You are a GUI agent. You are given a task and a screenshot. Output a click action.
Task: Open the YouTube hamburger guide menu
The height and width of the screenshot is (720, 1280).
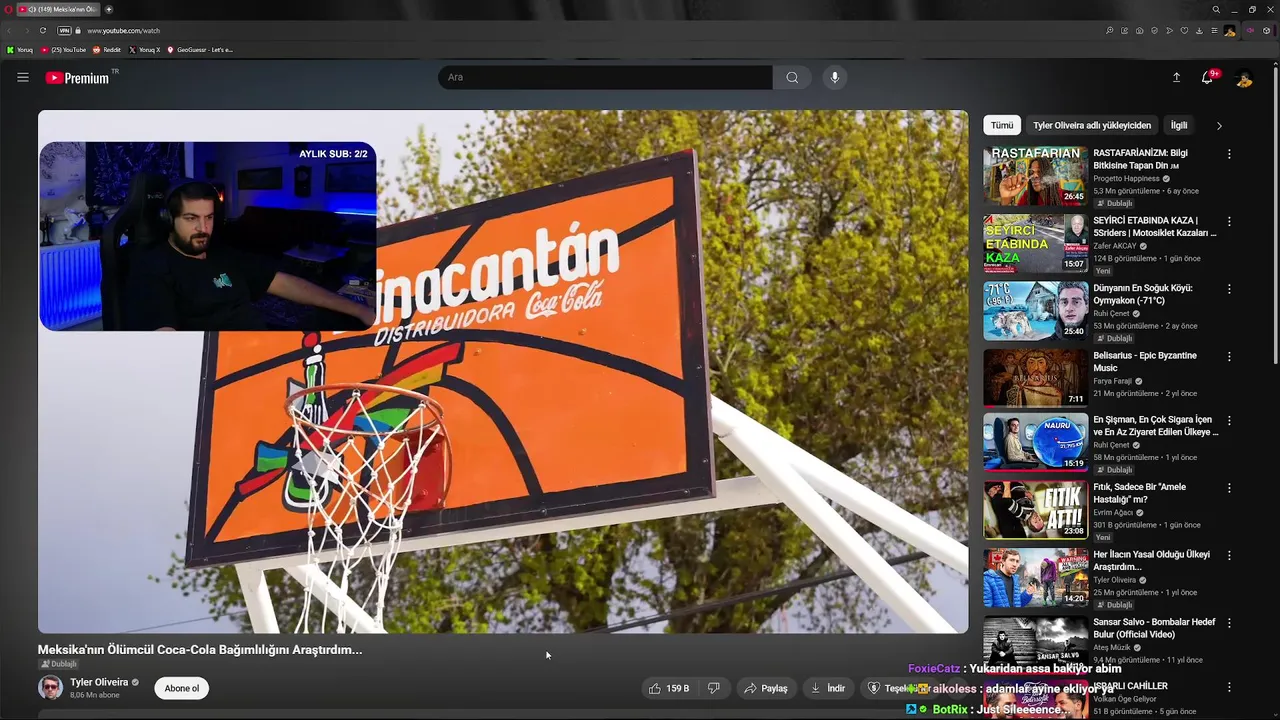(23, 77)
